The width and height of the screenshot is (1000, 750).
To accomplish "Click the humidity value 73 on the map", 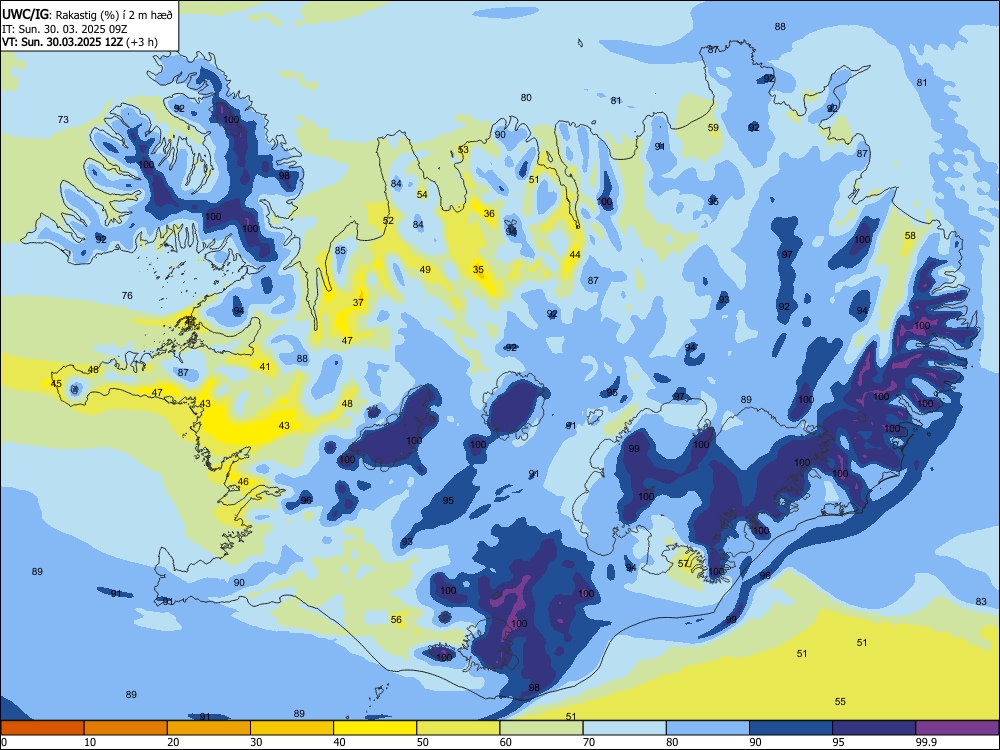I will [x=63, y=119].
